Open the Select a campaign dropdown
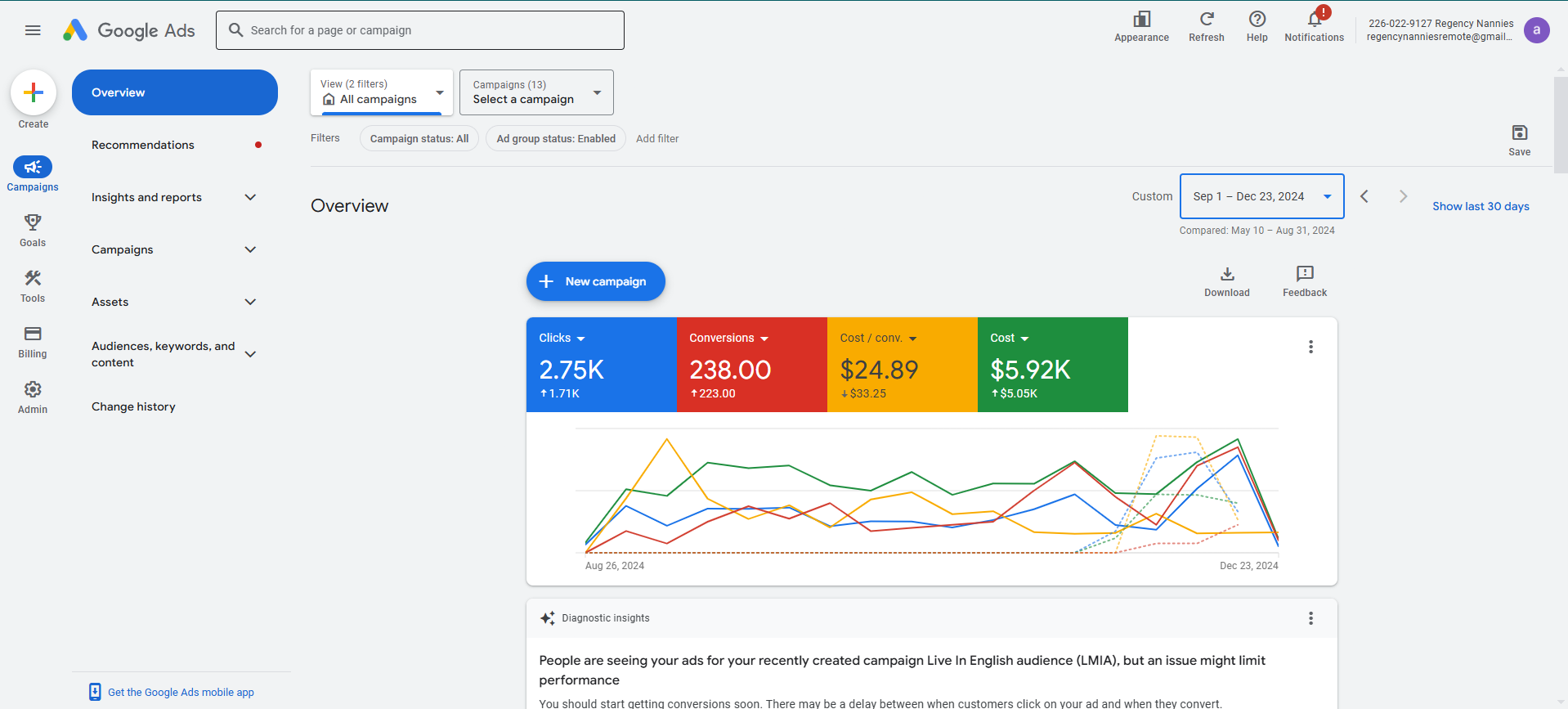The image size is (1568, 709). [x=536, y=92]
